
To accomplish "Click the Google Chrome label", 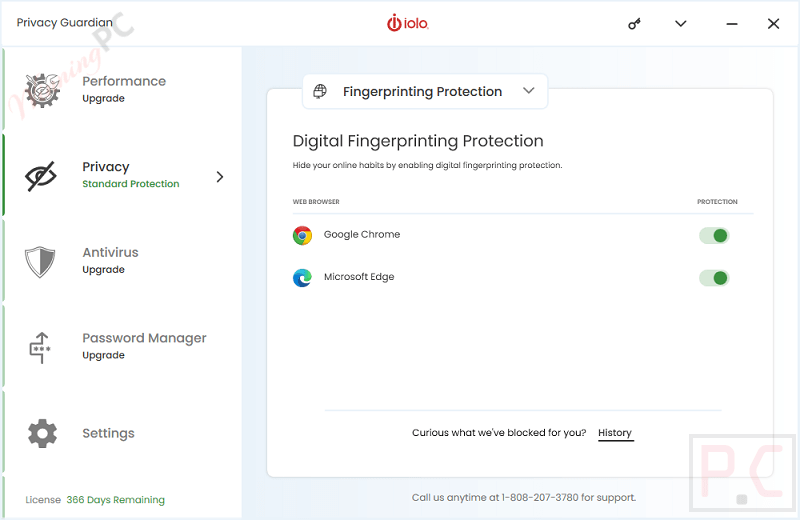I will 362,234.
